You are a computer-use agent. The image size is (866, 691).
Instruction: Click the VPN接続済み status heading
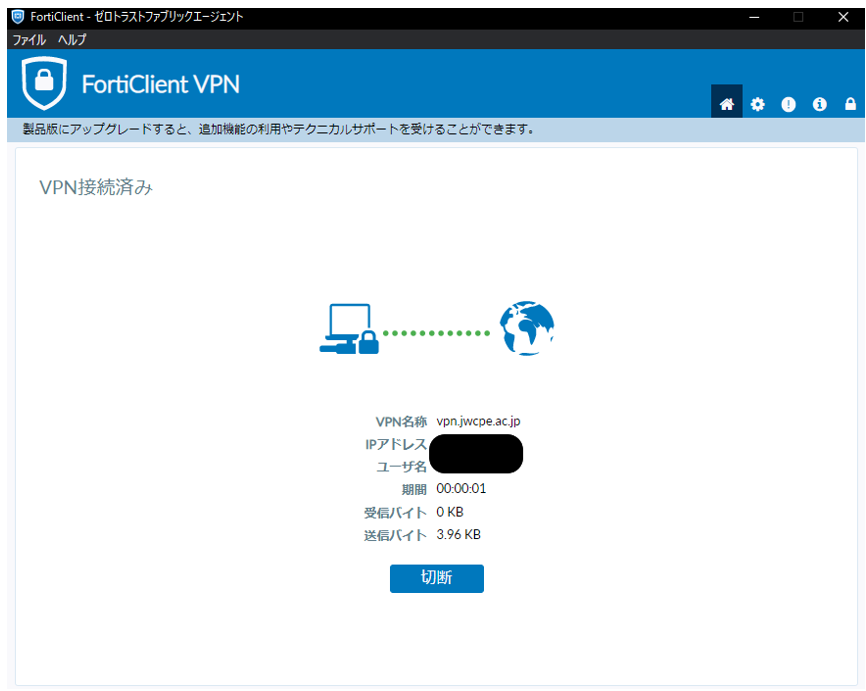pos(96,187)
